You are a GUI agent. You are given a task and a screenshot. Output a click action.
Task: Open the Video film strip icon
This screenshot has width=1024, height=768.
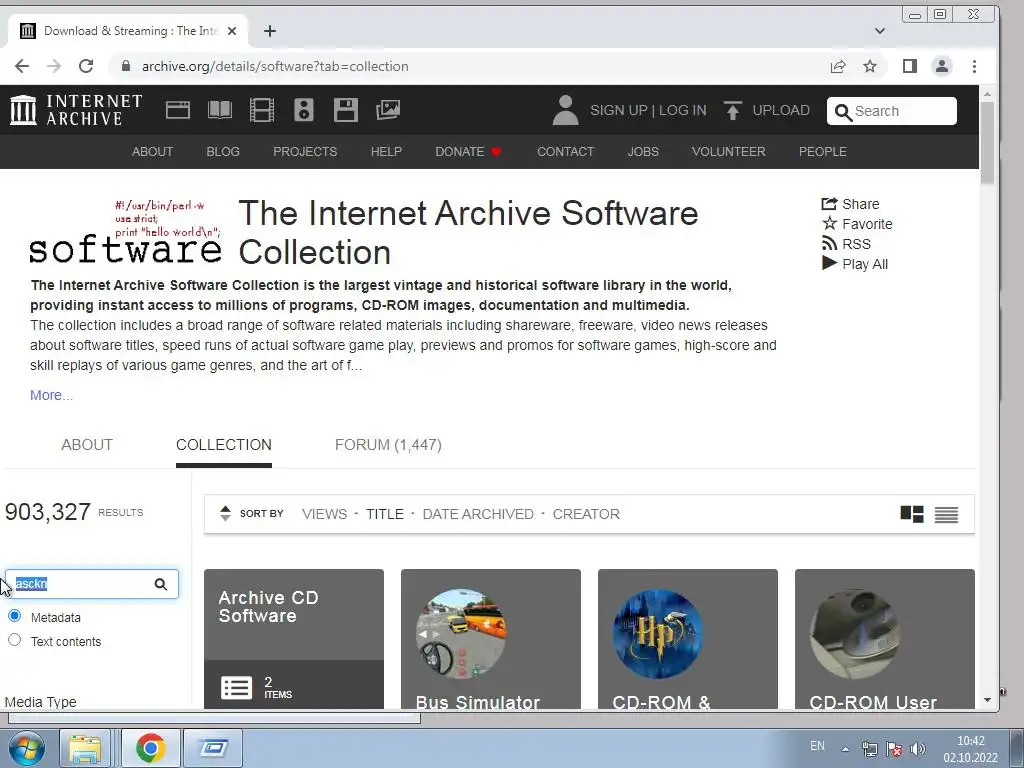tap(262, 110)
